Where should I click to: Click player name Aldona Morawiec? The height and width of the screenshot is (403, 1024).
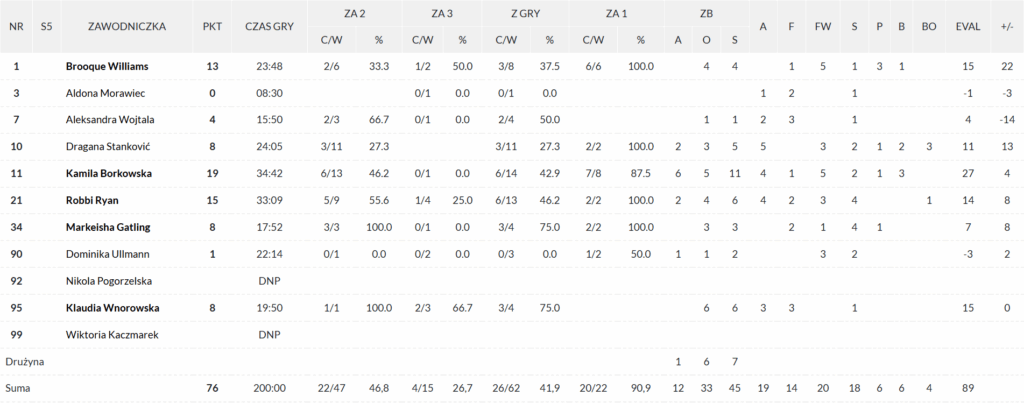click(x=104, y=93)
